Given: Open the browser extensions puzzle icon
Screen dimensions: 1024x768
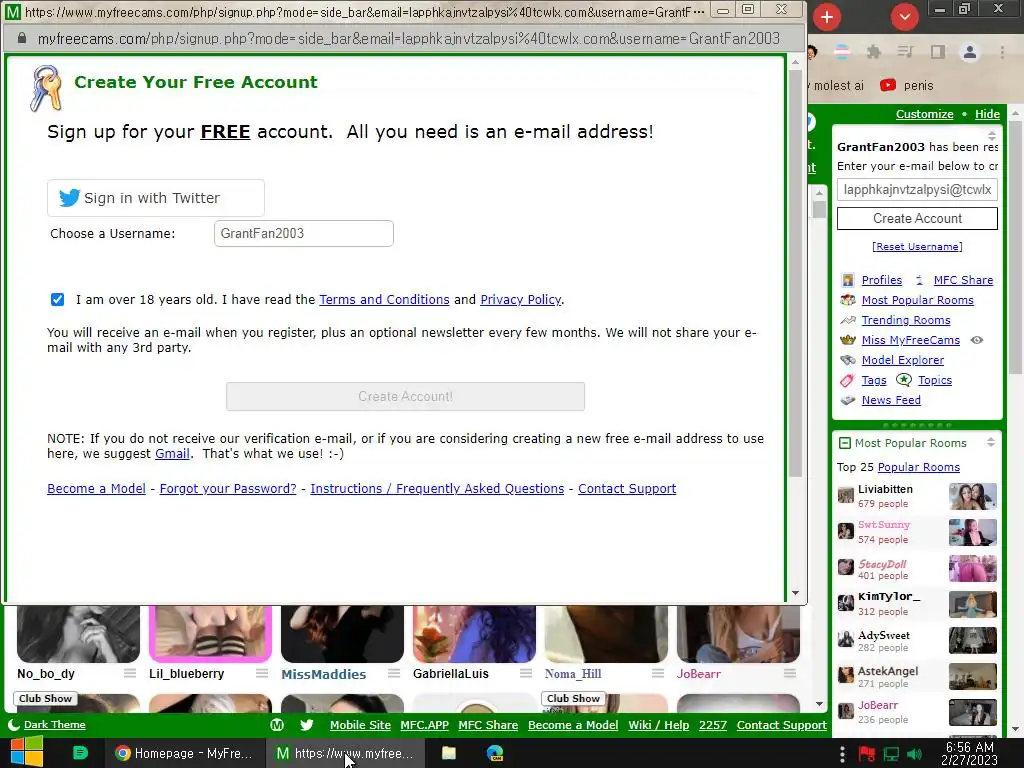Looking at the screenshot, I should (x=873, y=52).
